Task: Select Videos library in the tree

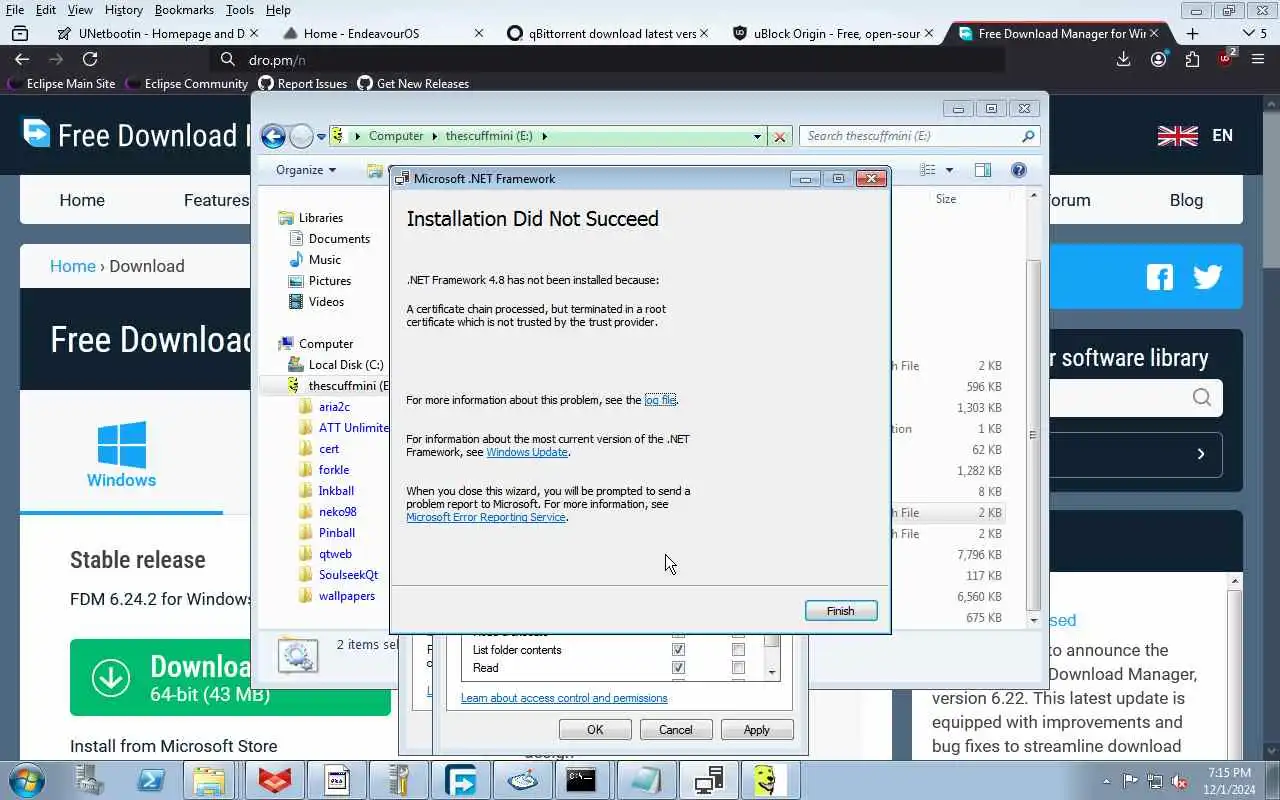Action: pyautogui.click(x=326, y=302)
